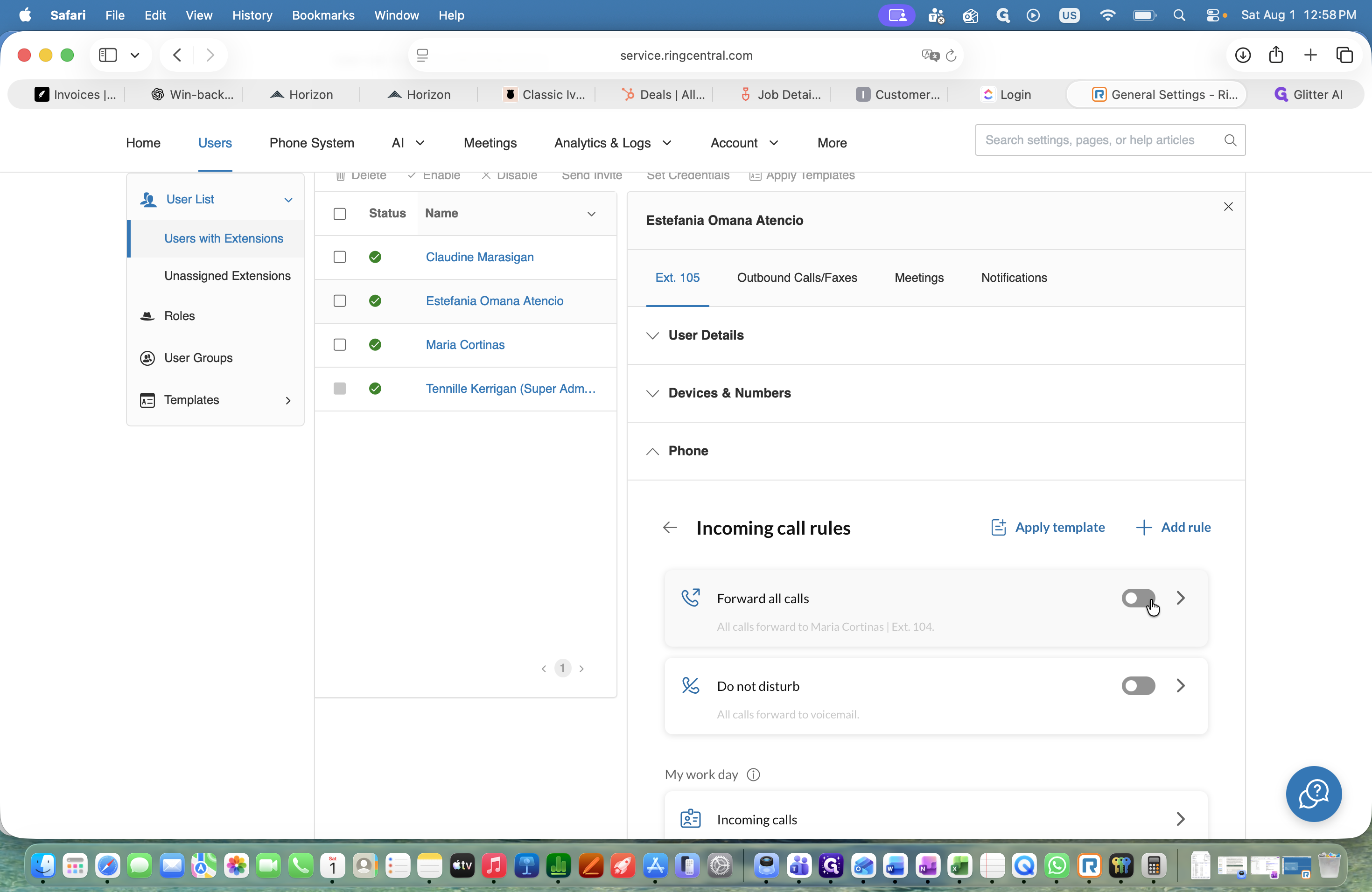The image size is (1372, 892).
Task: Switch to the Notifications tab
Action: tap(1014, 278)
